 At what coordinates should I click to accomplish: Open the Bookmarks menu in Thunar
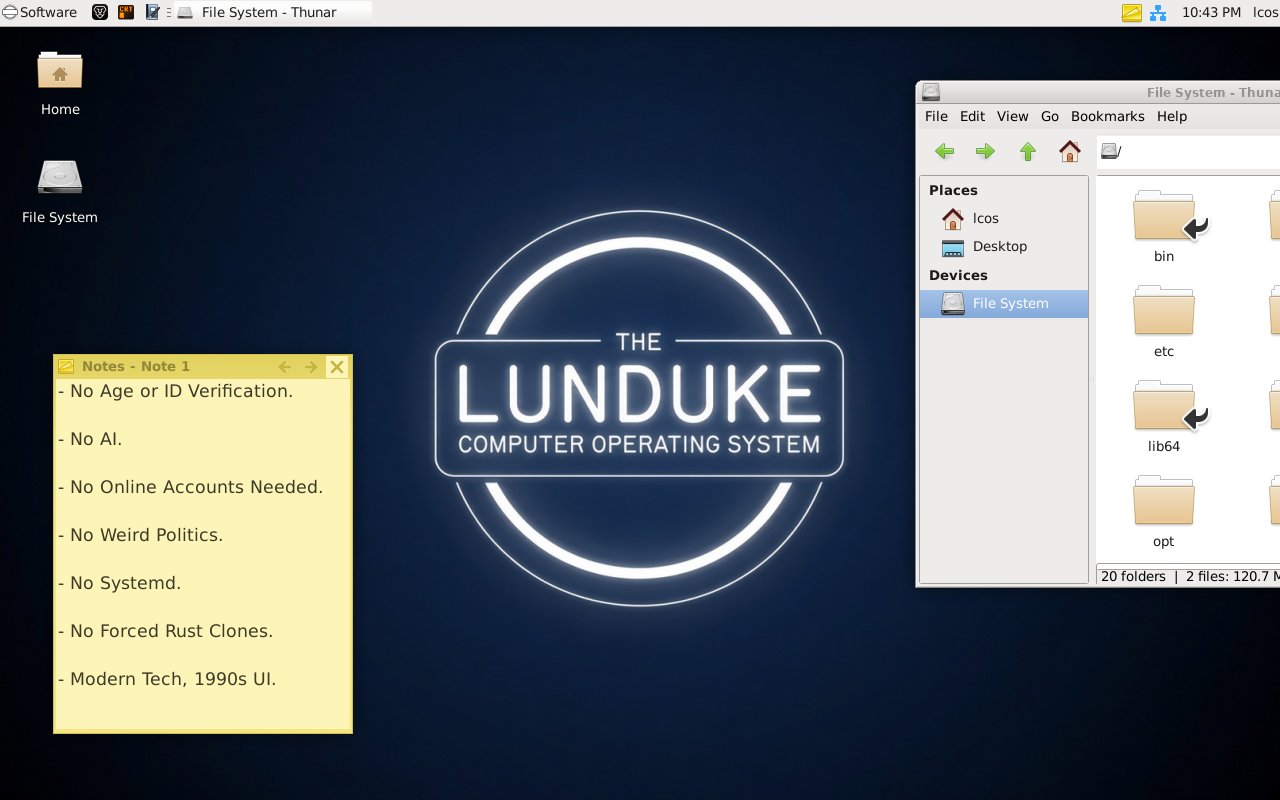[x=1107, y=116]
